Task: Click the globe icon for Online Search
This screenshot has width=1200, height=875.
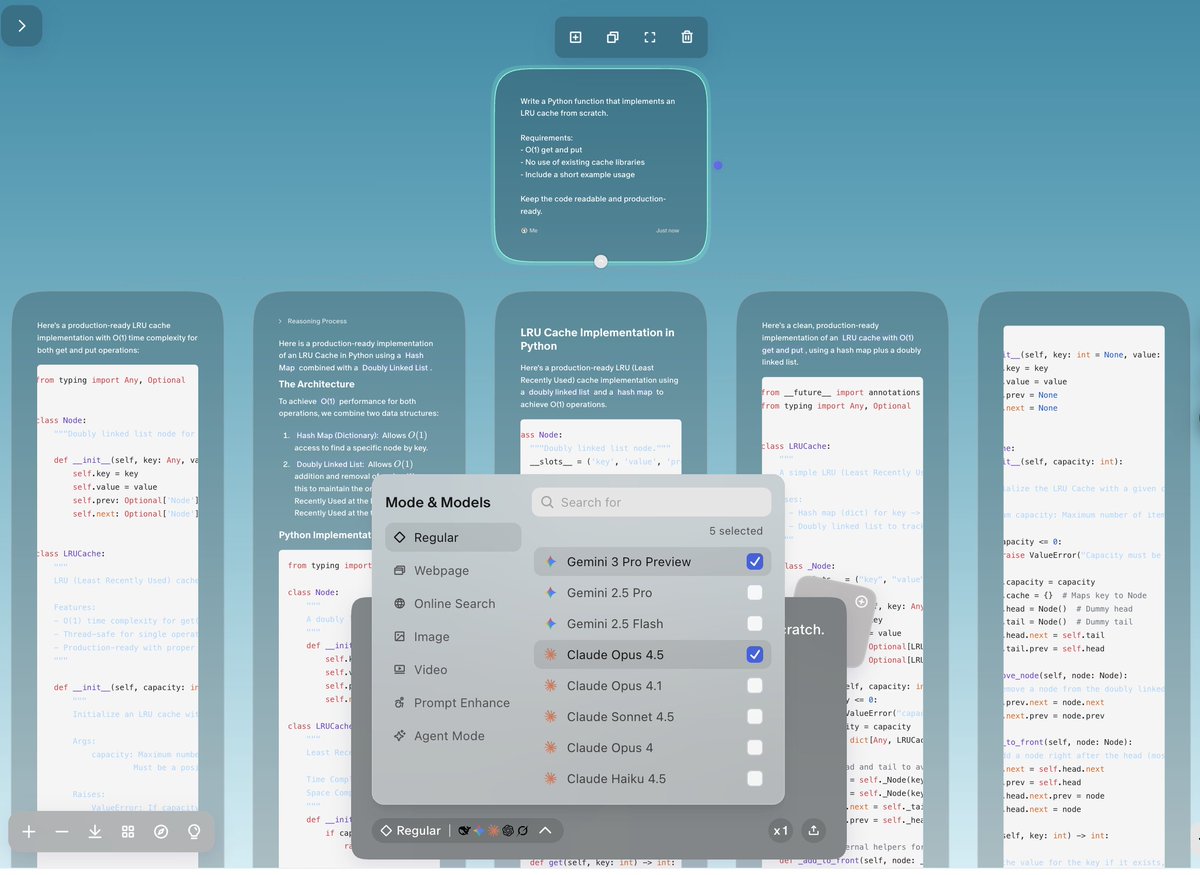Action: point(400,603)
